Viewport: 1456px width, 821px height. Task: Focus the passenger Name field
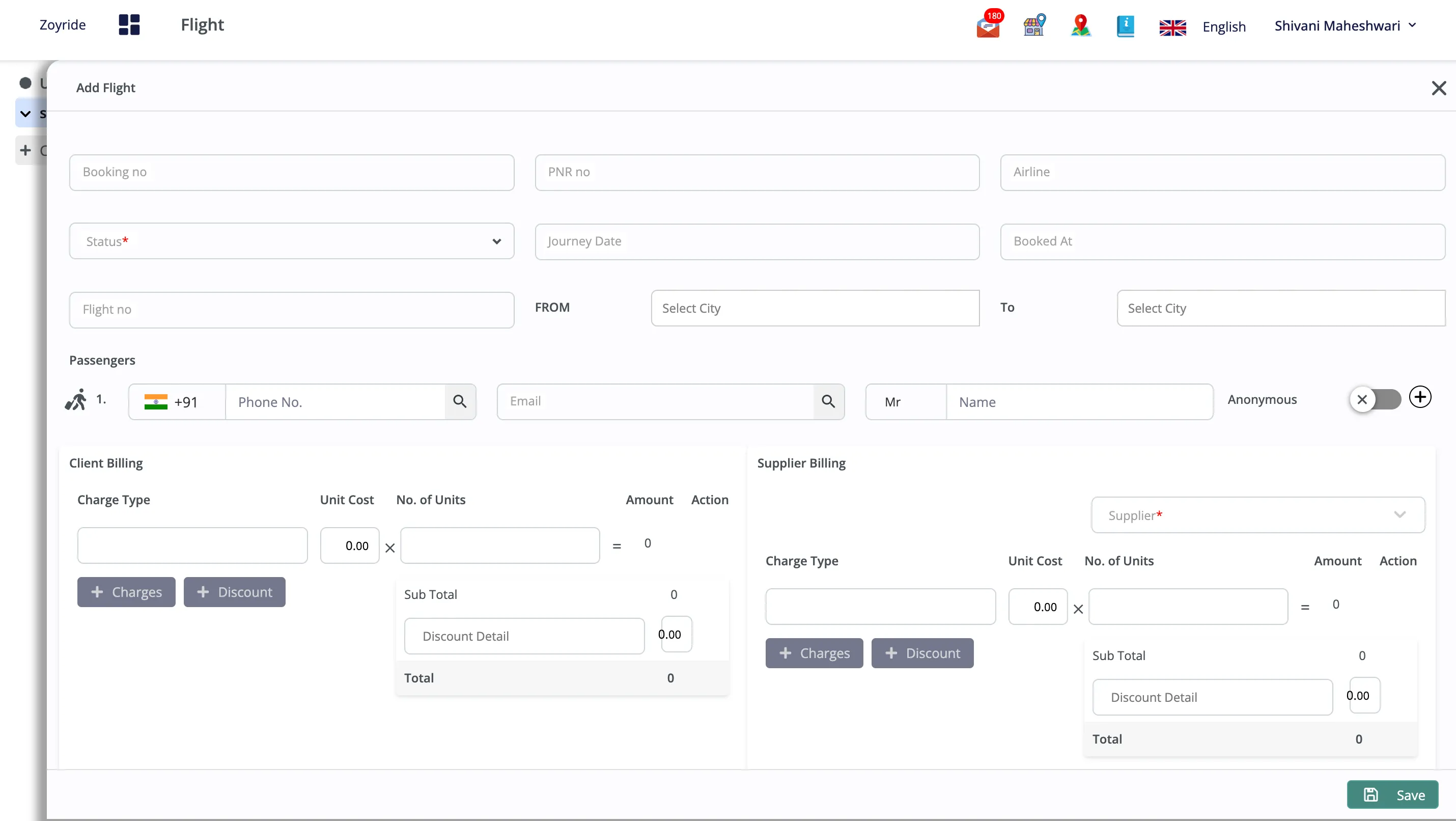[1080, 402]
